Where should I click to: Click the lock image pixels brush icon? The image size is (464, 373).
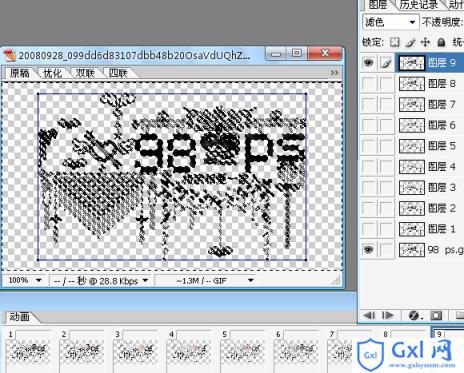pyautogui.click(x=410, y=42)
